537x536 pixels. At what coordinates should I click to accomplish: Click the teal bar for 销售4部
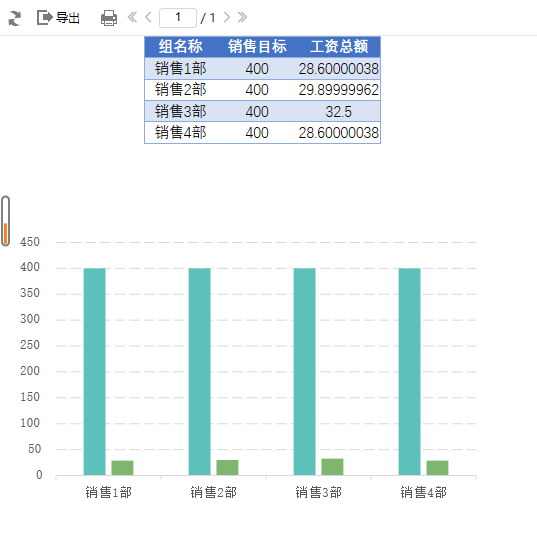[x=410, y=372]
